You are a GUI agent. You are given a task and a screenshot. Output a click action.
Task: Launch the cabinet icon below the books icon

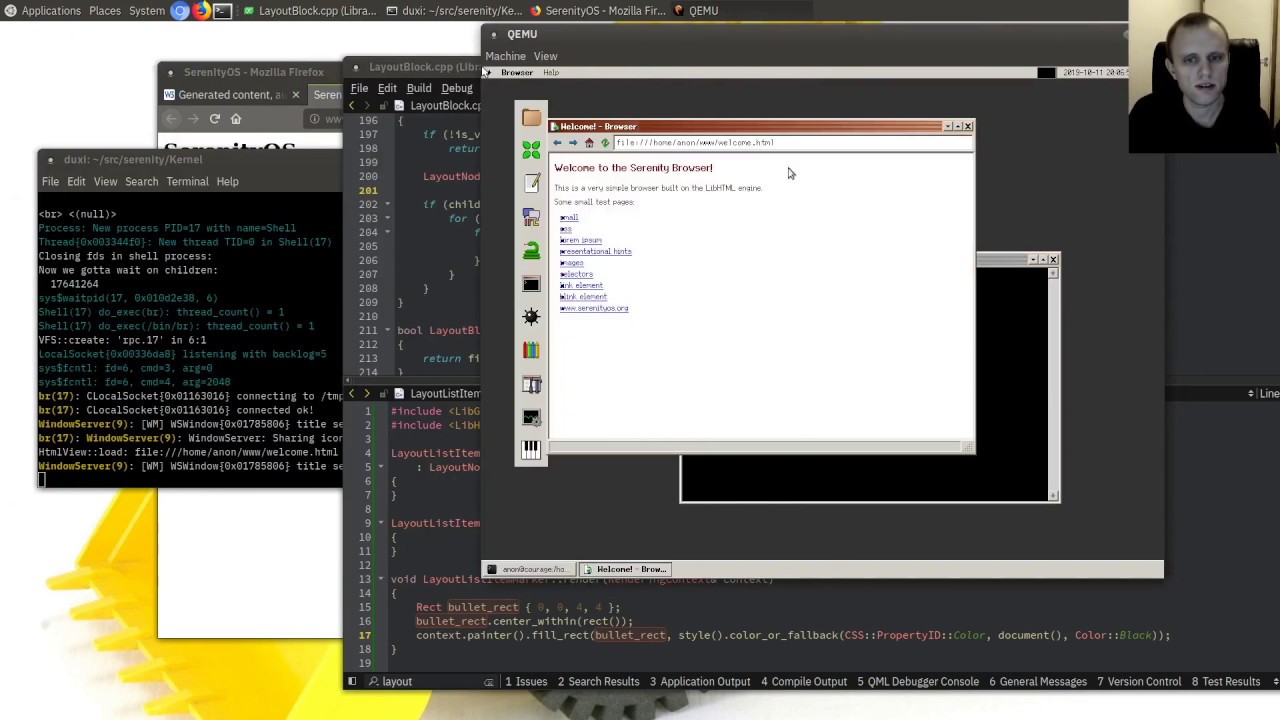(531, 385)
